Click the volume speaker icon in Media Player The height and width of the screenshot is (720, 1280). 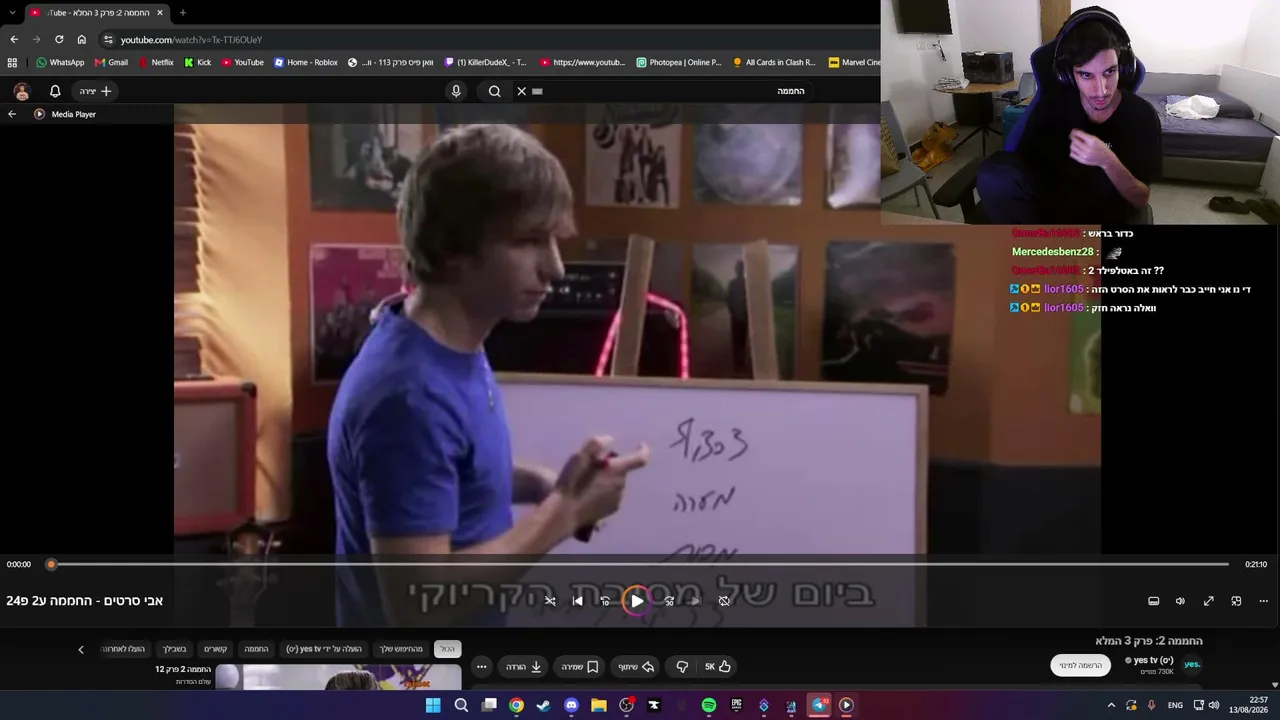[1180, 601]
